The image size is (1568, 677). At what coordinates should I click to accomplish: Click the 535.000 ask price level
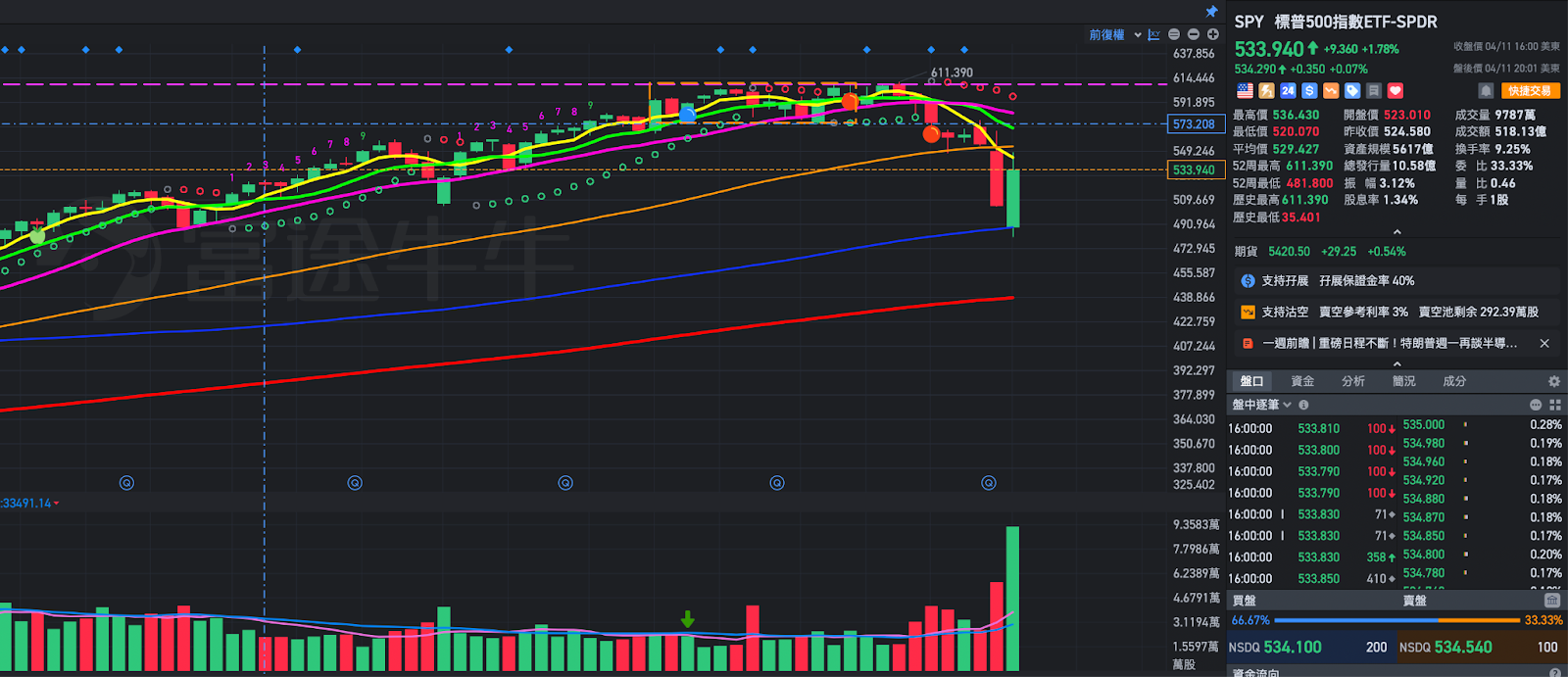1424,424
